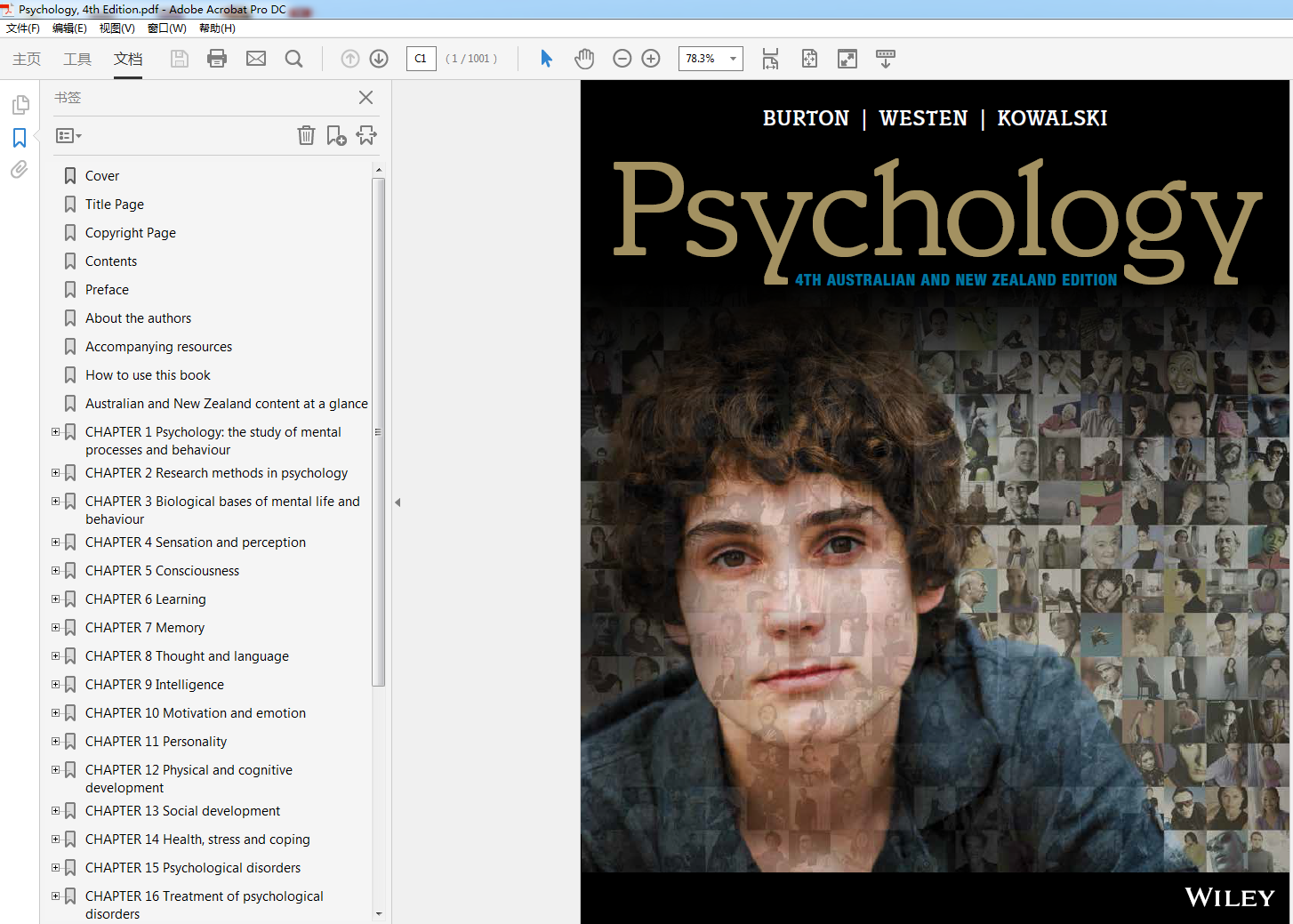Click the page number input field

pos(422,59)
